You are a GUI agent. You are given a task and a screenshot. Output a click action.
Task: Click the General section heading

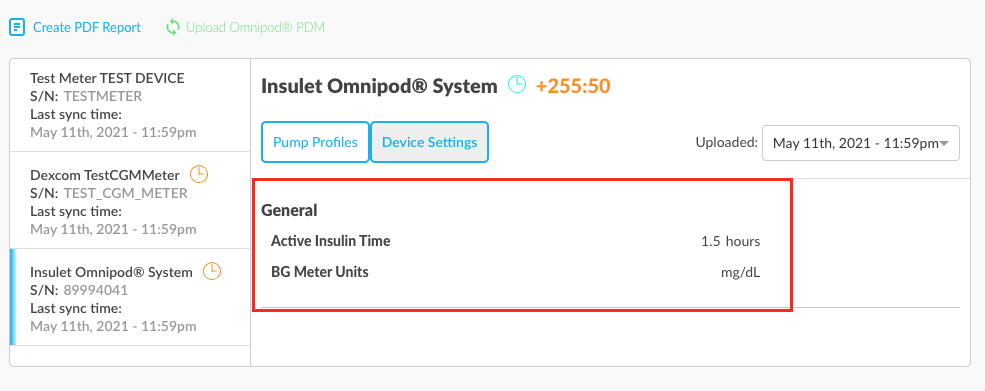[290, 210]
